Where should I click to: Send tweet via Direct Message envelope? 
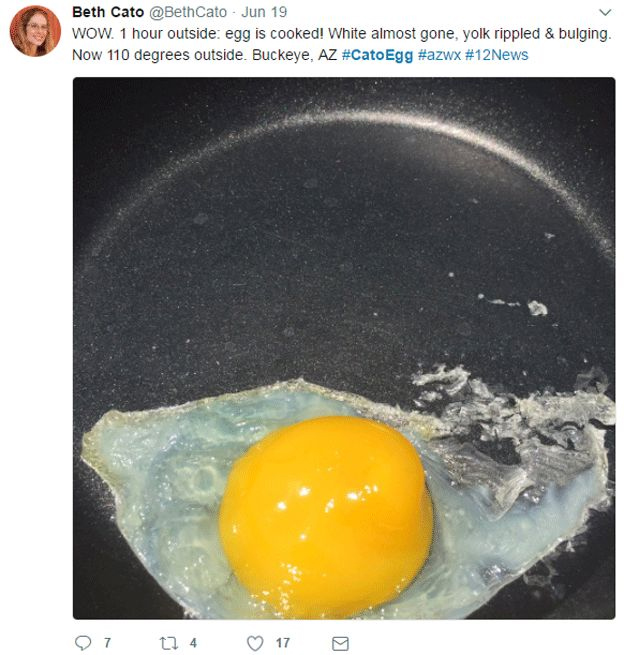pos(340,643)
